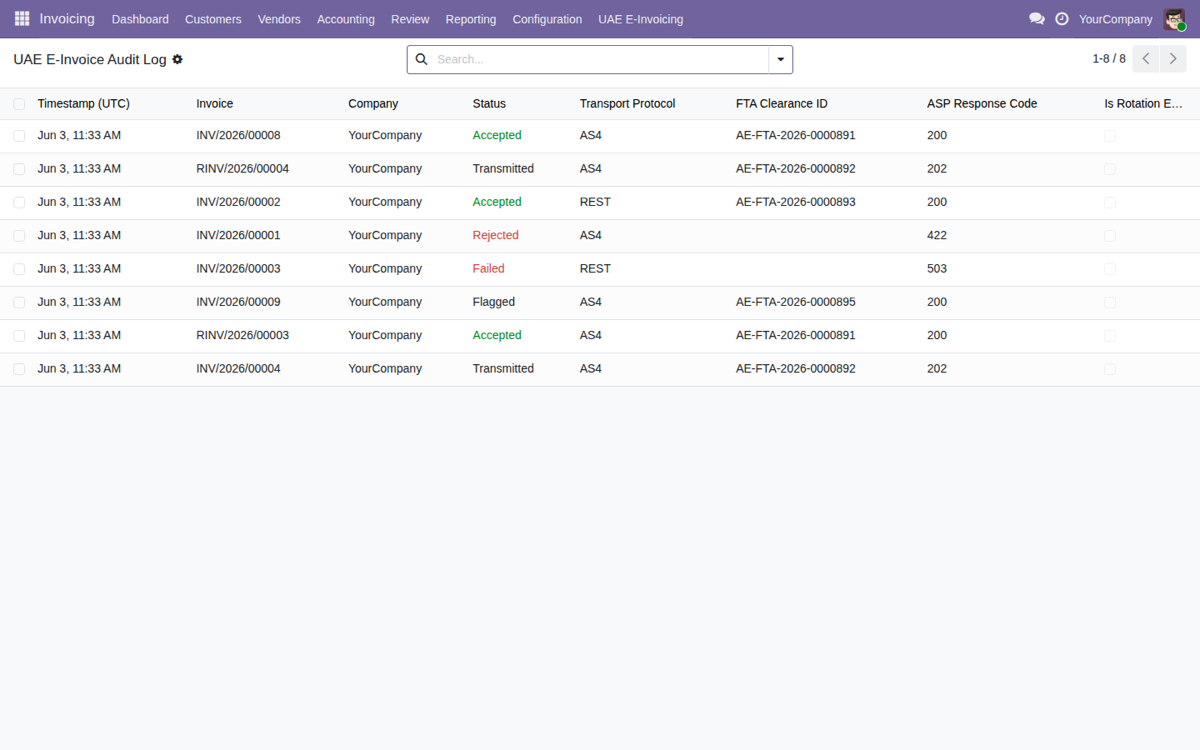This screenshot has height=750, width=1200.
Task: Sort by FTA Clearance ID column
Action: (x=782, y=104)
